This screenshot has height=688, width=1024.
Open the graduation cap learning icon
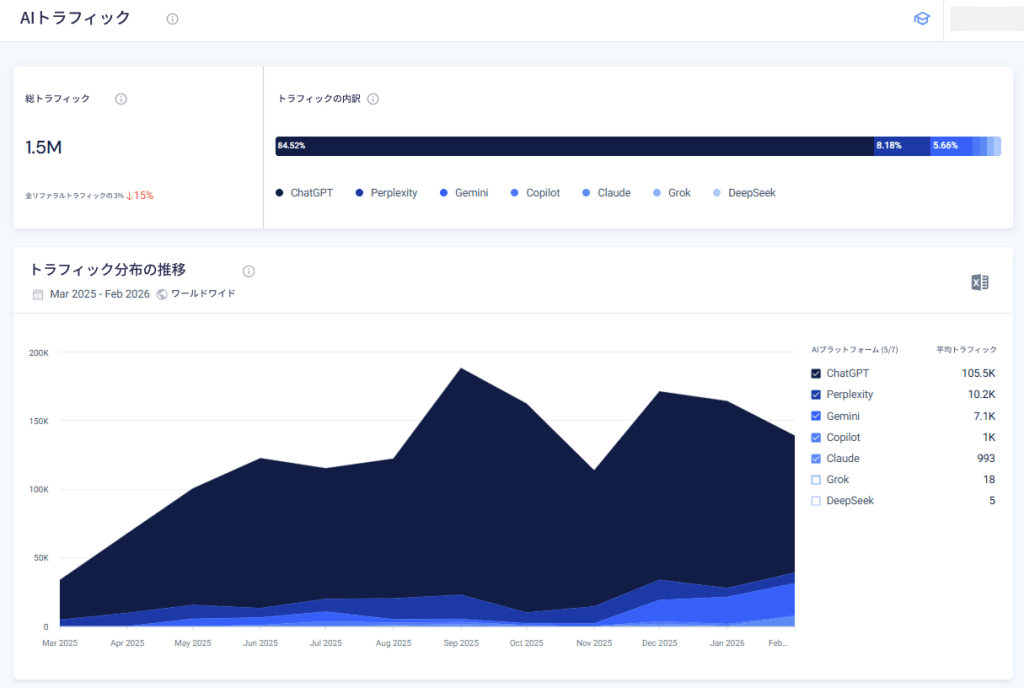click(x=921, y=18)
